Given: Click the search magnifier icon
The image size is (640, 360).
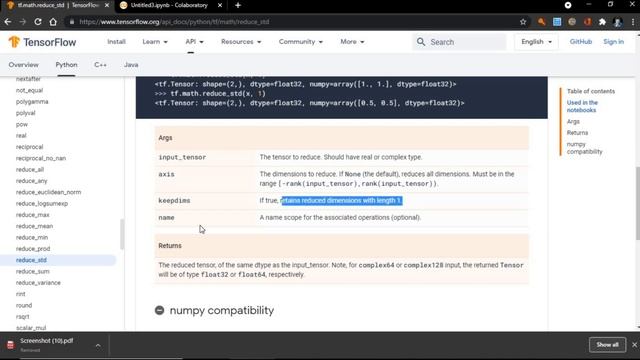Looking at the screenshot, I should point(421,42).
